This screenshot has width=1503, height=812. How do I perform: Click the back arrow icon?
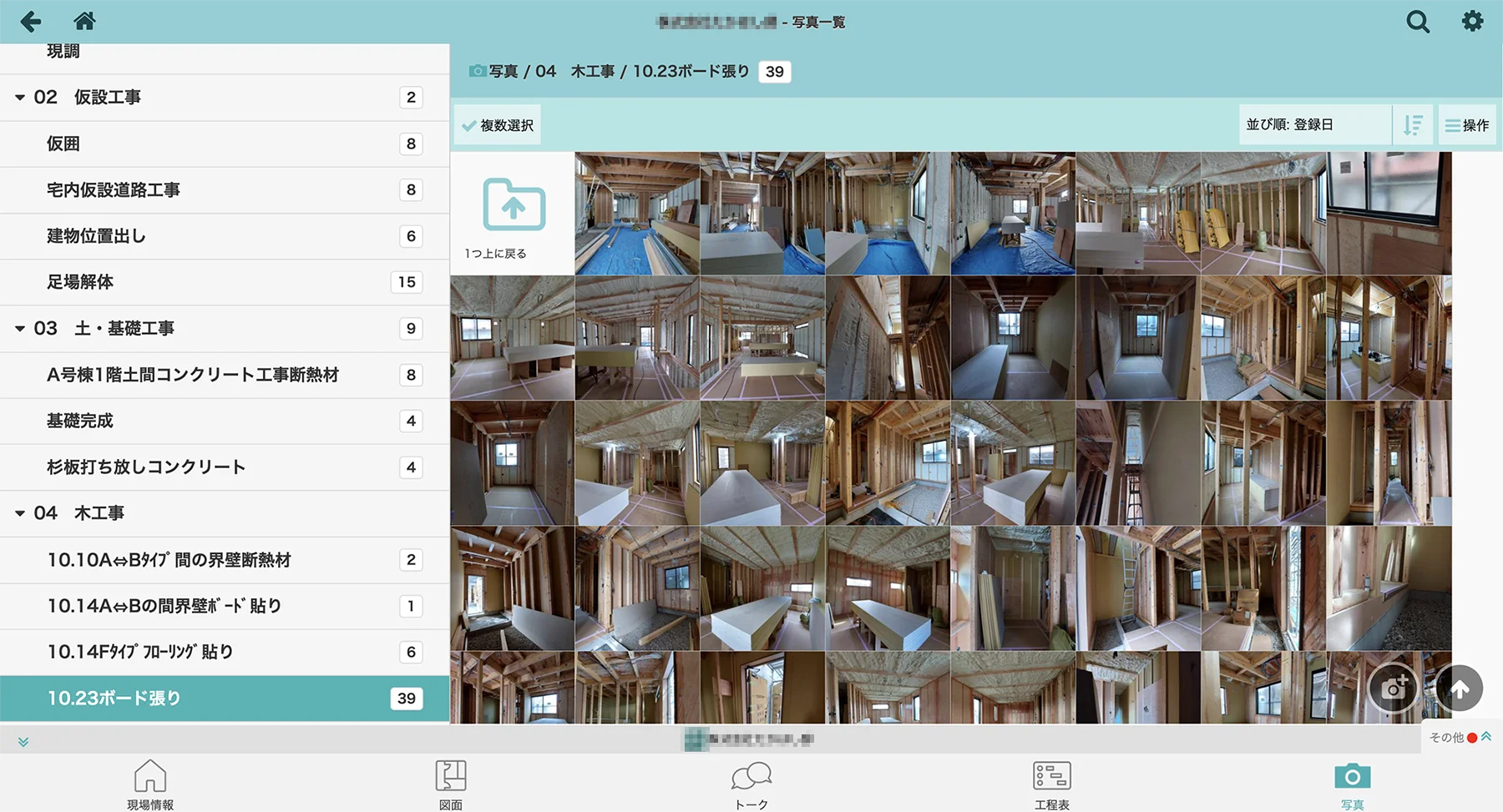click(31, 22)
